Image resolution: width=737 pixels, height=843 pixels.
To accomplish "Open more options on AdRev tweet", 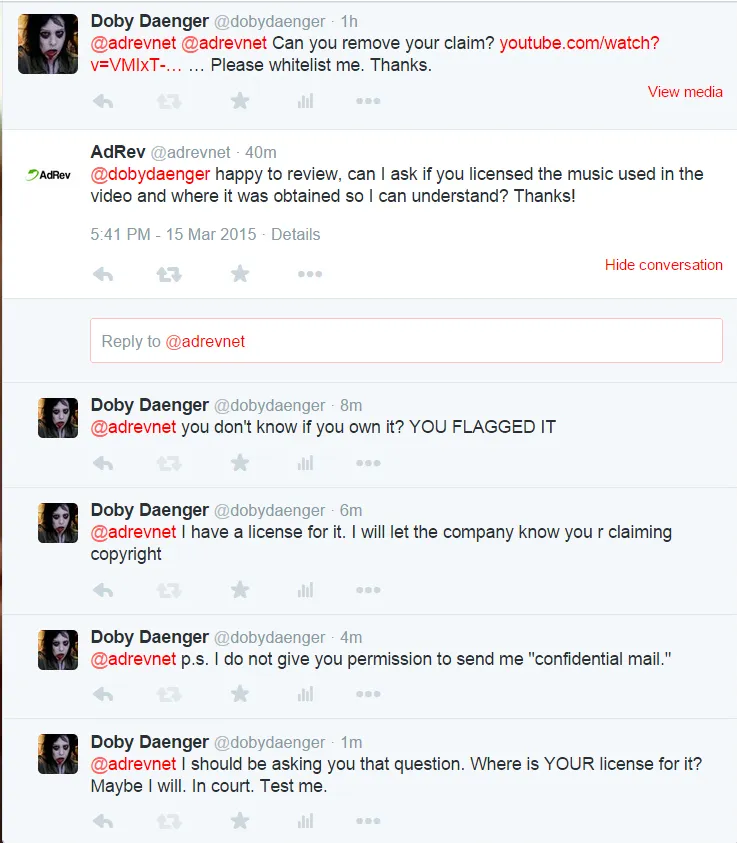I will click(x=310, y=274).
